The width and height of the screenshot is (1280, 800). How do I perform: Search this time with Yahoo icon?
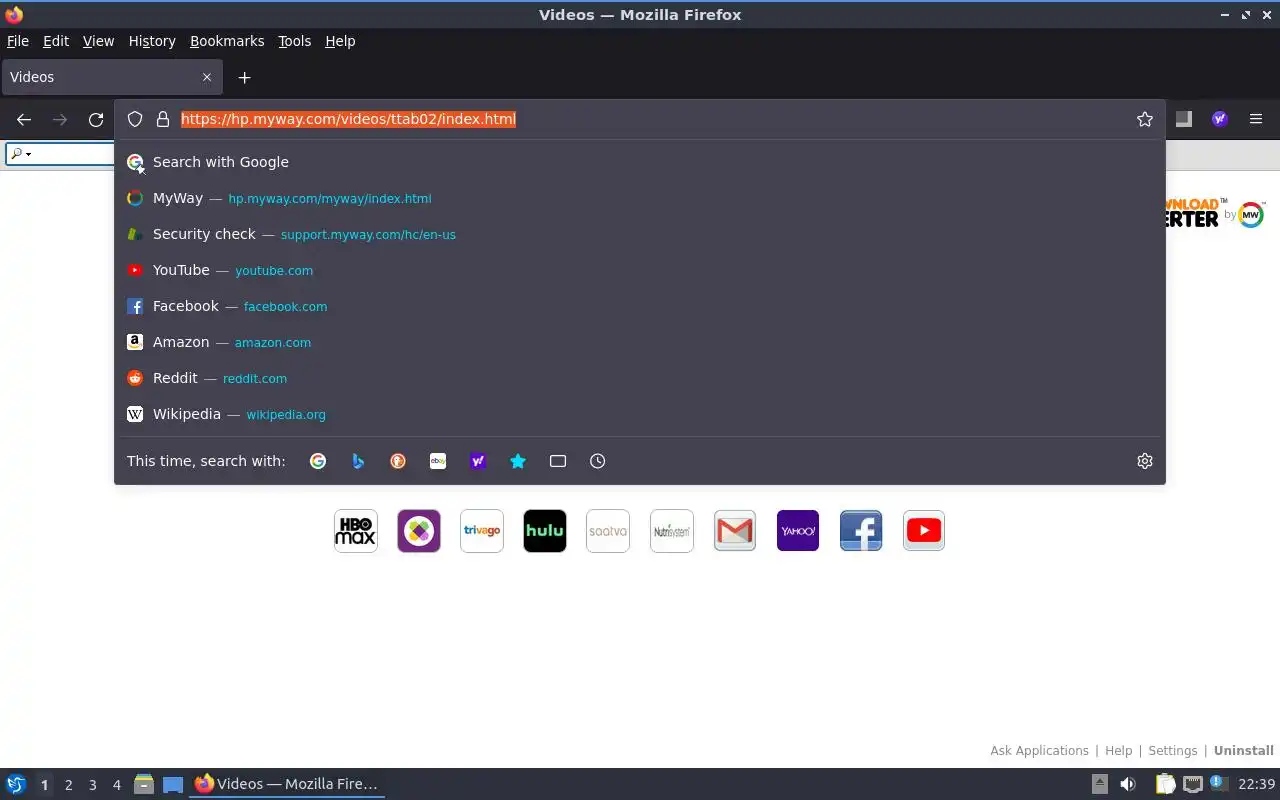pos(478,461)
